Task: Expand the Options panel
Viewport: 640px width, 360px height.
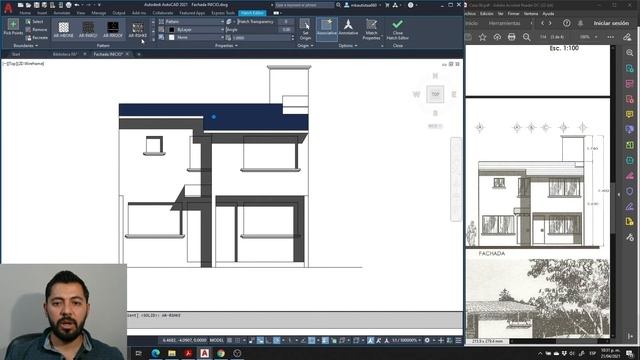Action: [348, 46]
